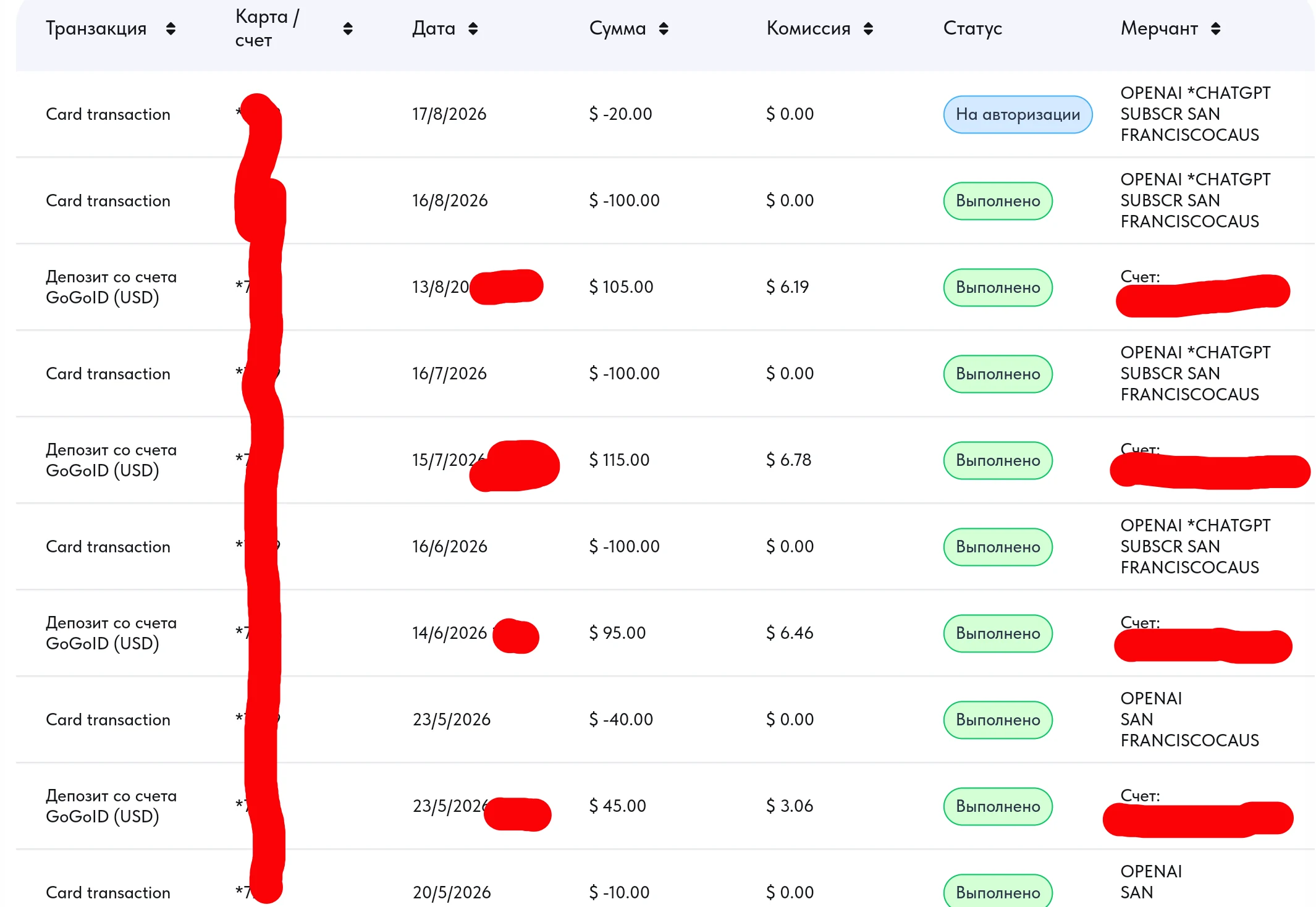Click the Статус column header
This screenshot has width=1316, height=907.
[972, 28]
